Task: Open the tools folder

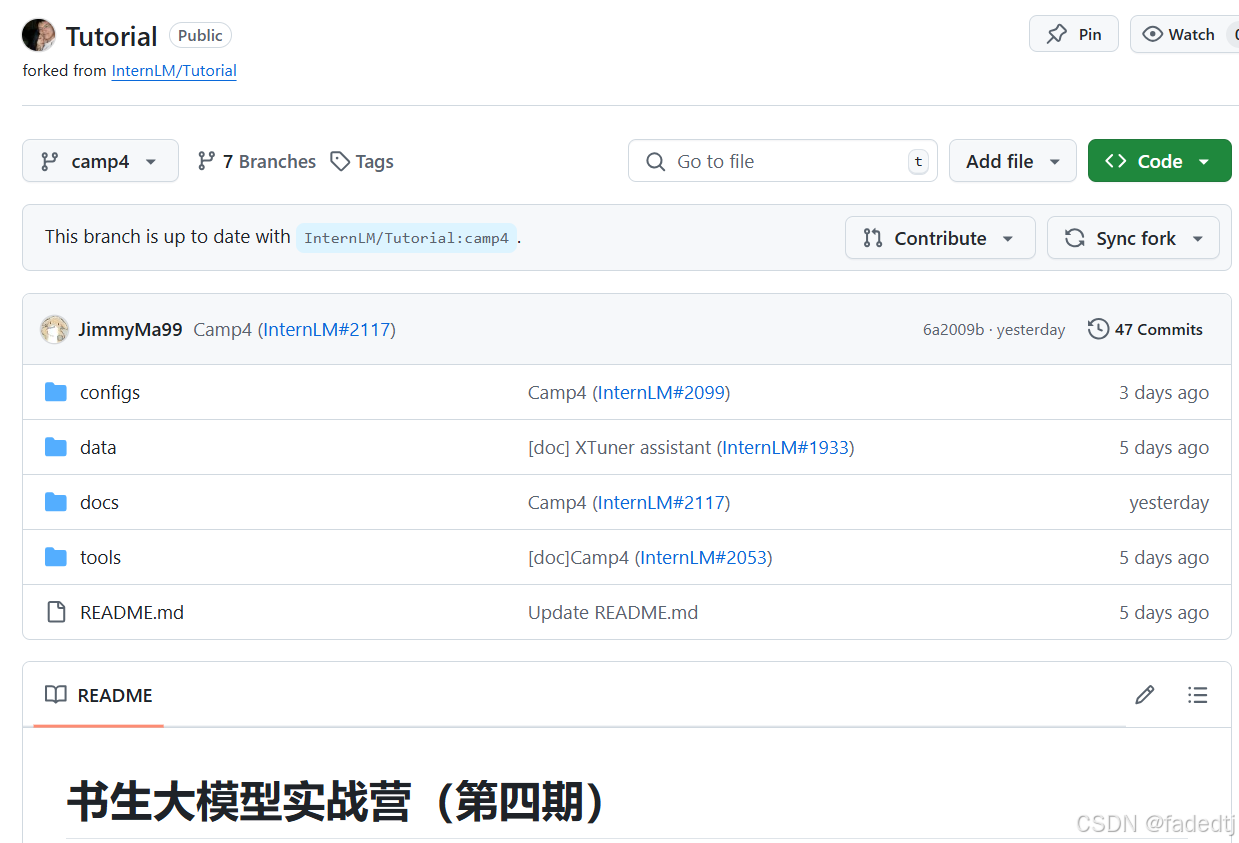Action: pyautogui.click(x=100, y=557)
